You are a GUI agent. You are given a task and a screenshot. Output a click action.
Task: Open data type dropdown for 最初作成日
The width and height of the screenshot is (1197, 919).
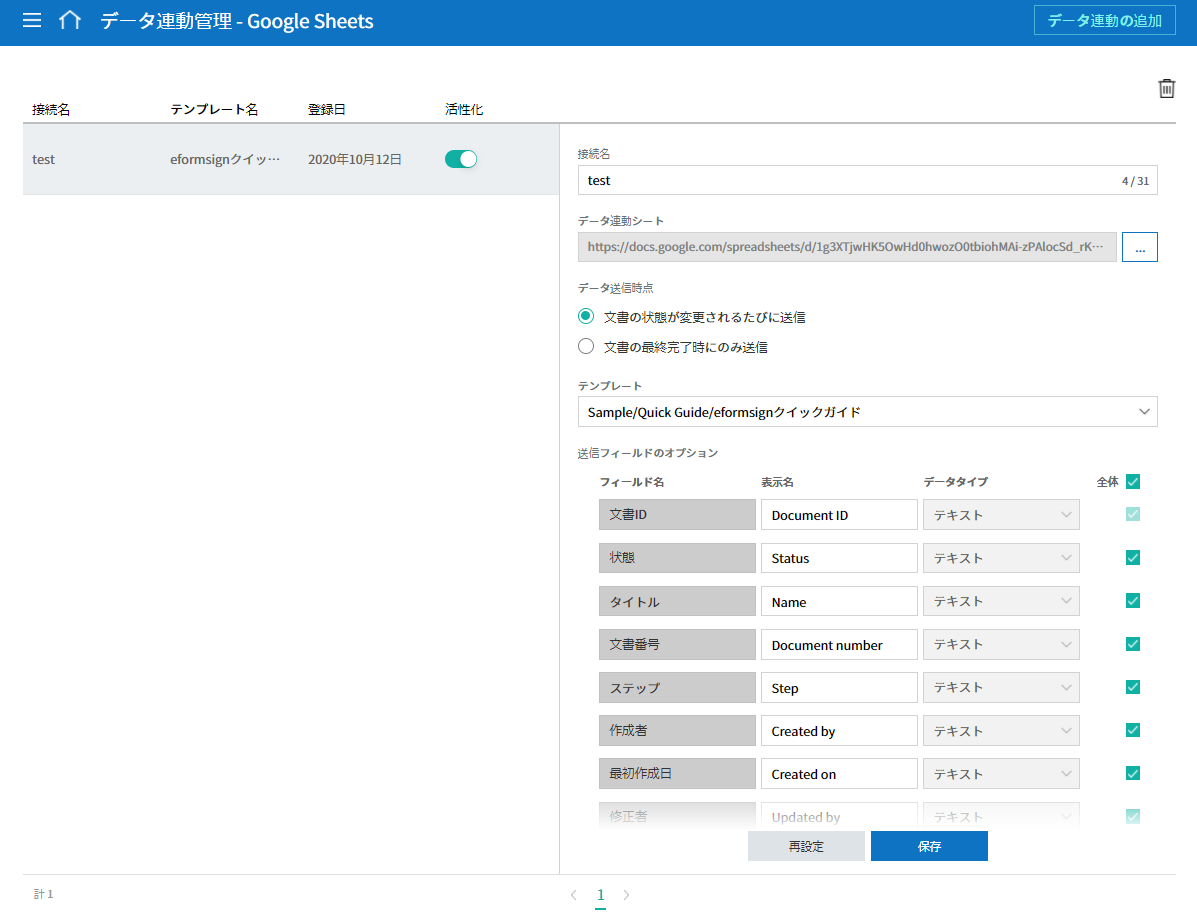coord(1001,774)
